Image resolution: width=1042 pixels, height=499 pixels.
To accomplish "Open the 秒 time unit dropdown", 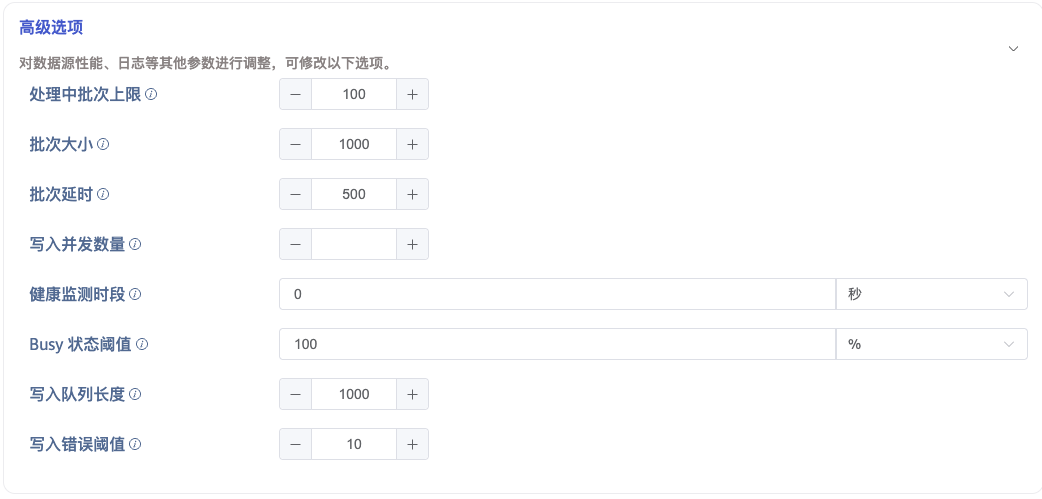I will point(931,294).
